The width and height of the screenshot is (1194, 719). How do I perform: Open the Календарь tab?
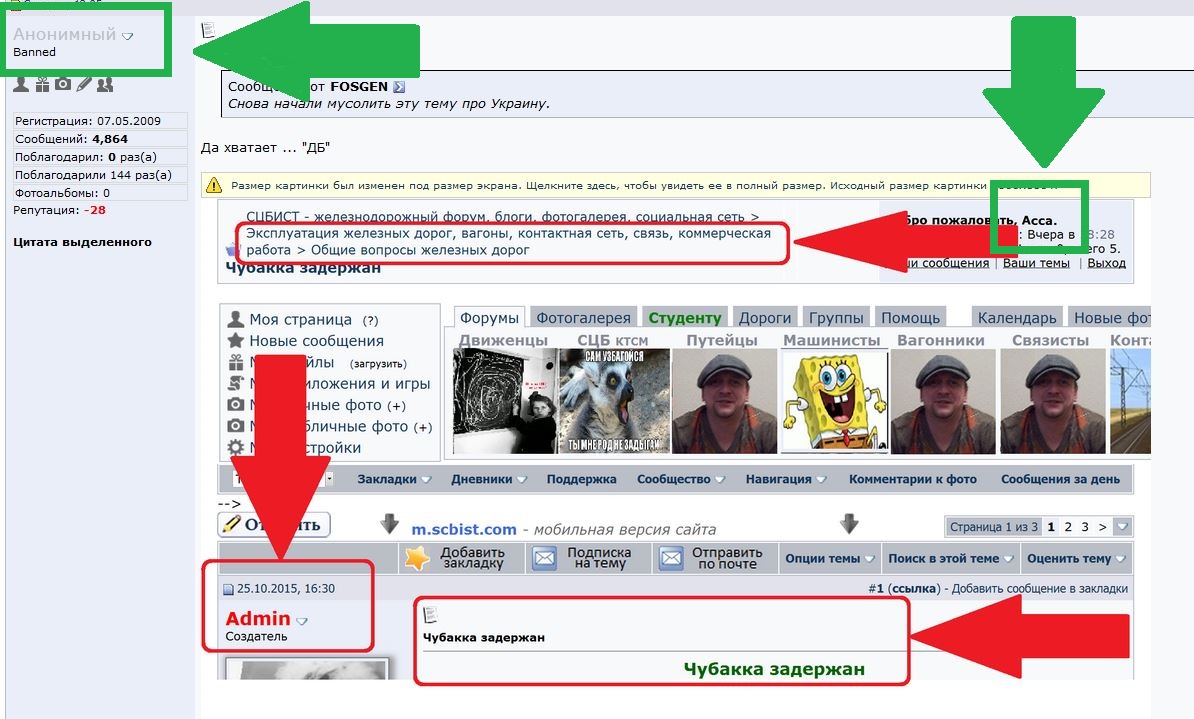(1016, 318)
